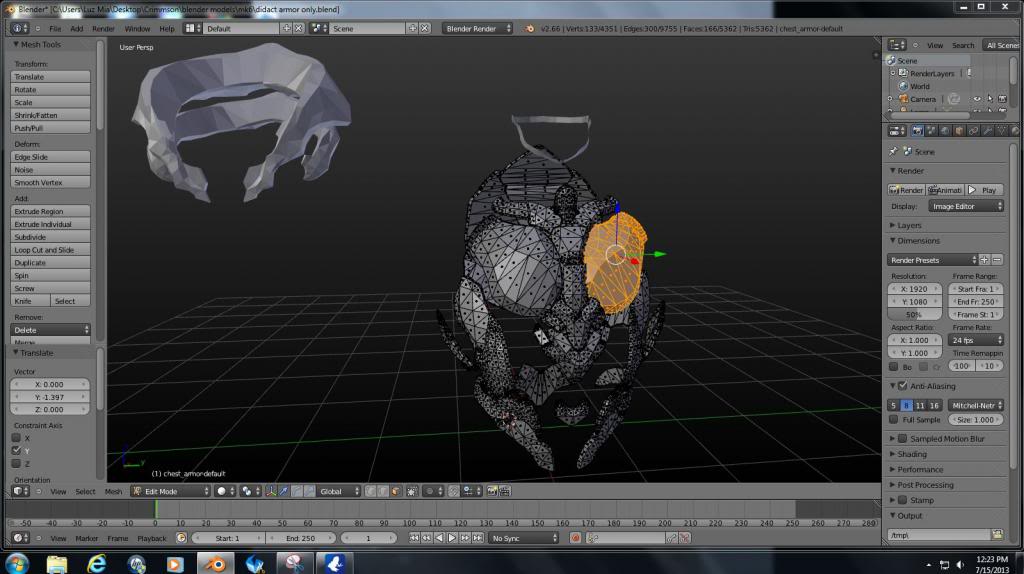Screen dimensions: 1024x574
Task: Jump to the timeline start frame
Action: coord(414,538)
